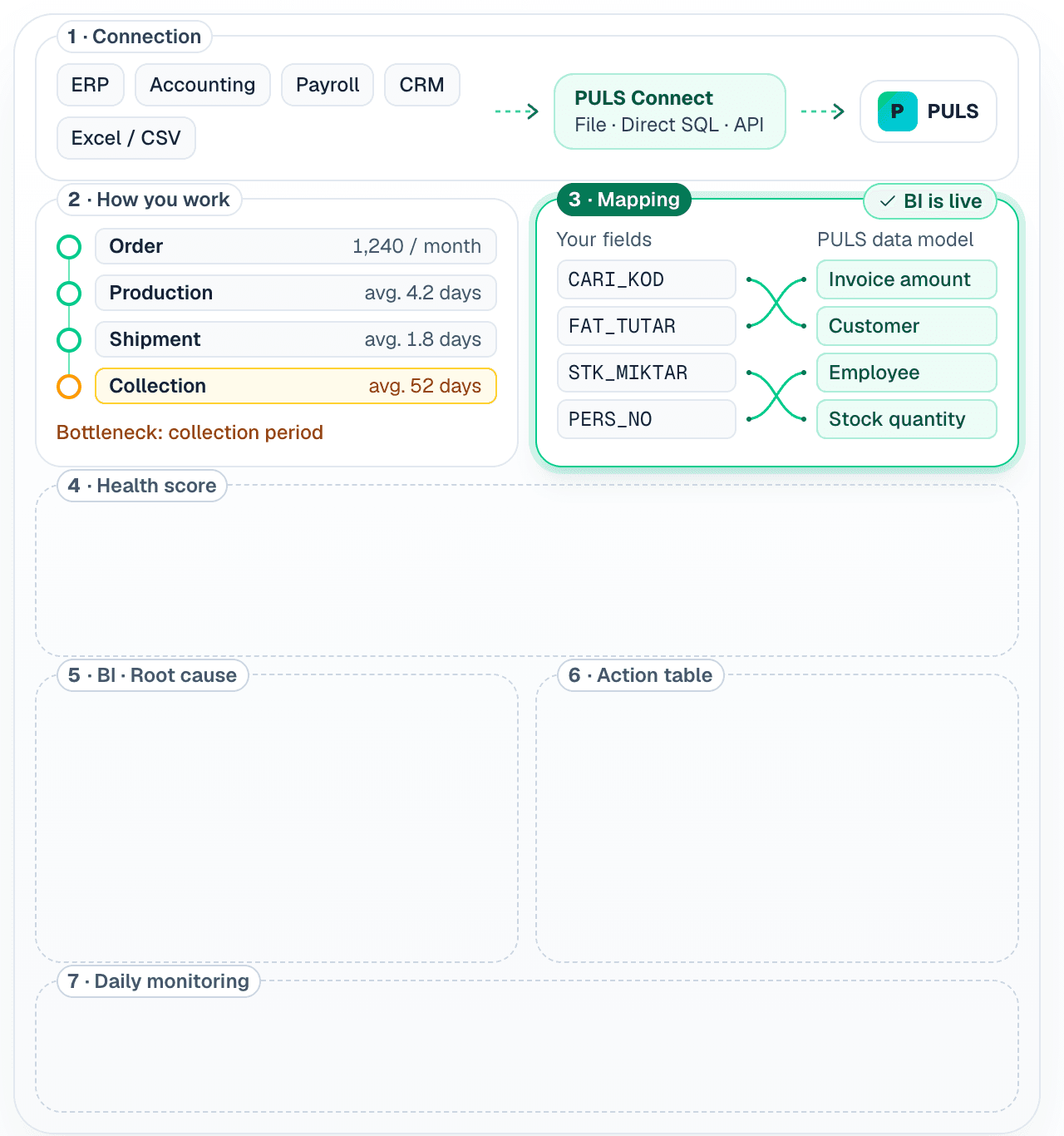Click the PULS destination card

[x=929, y=111]
